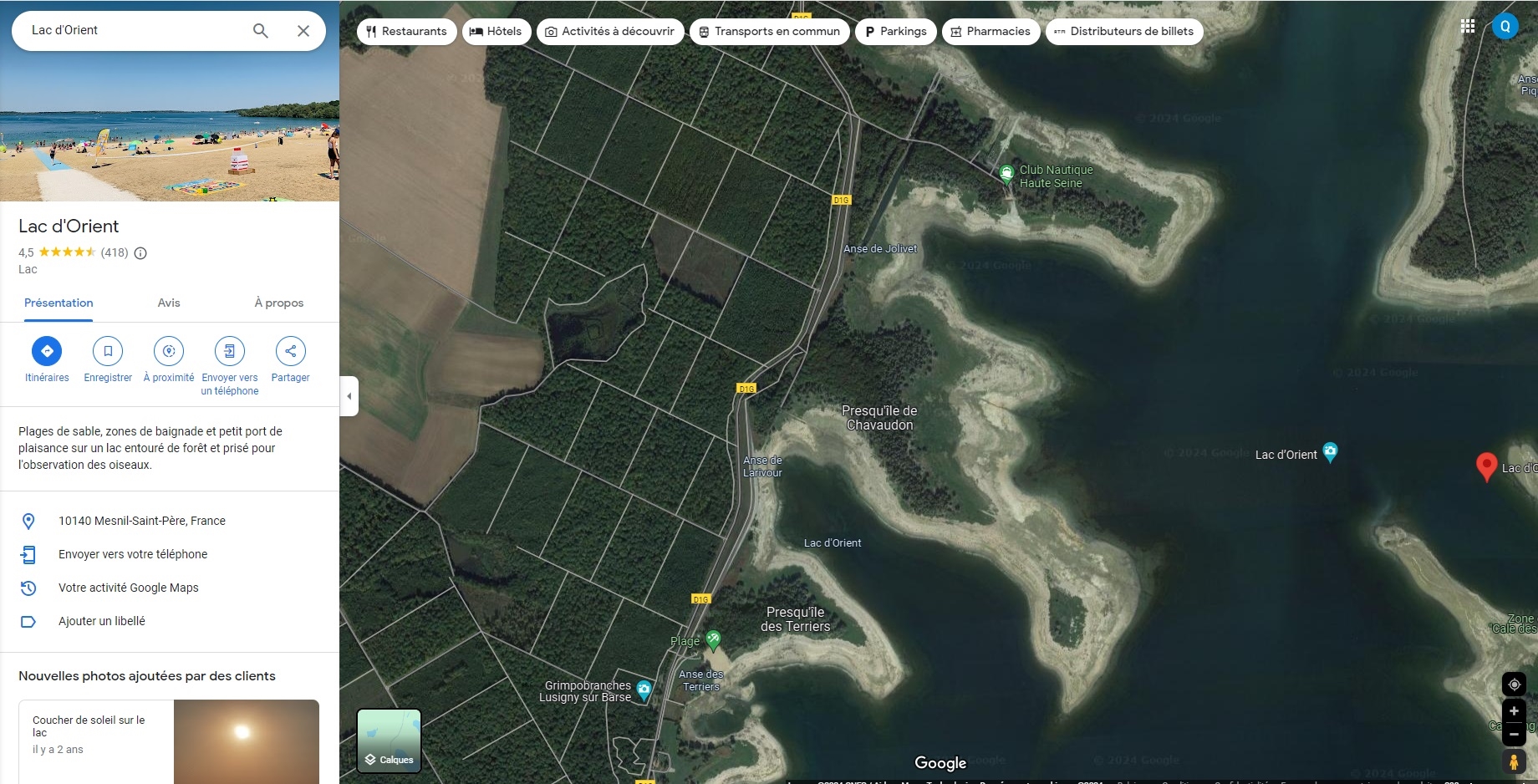1538x784 pixels.
Task: Show my location on map
Action: 1514,685
